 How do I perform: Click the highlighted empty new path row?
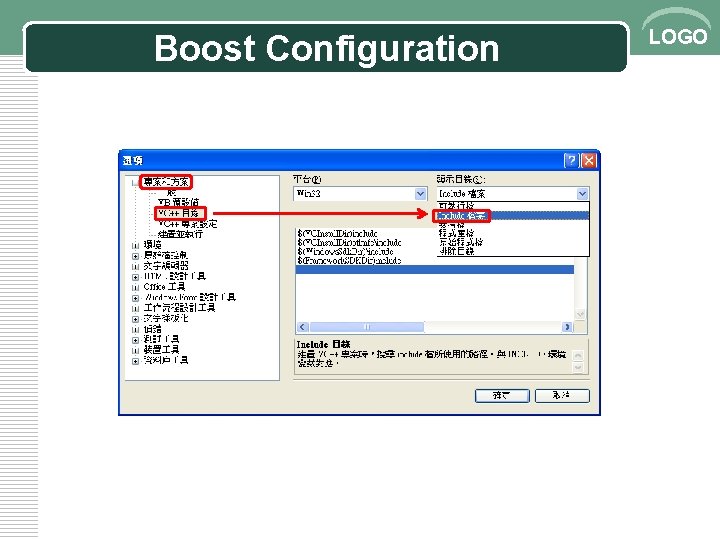coord(434,270)
